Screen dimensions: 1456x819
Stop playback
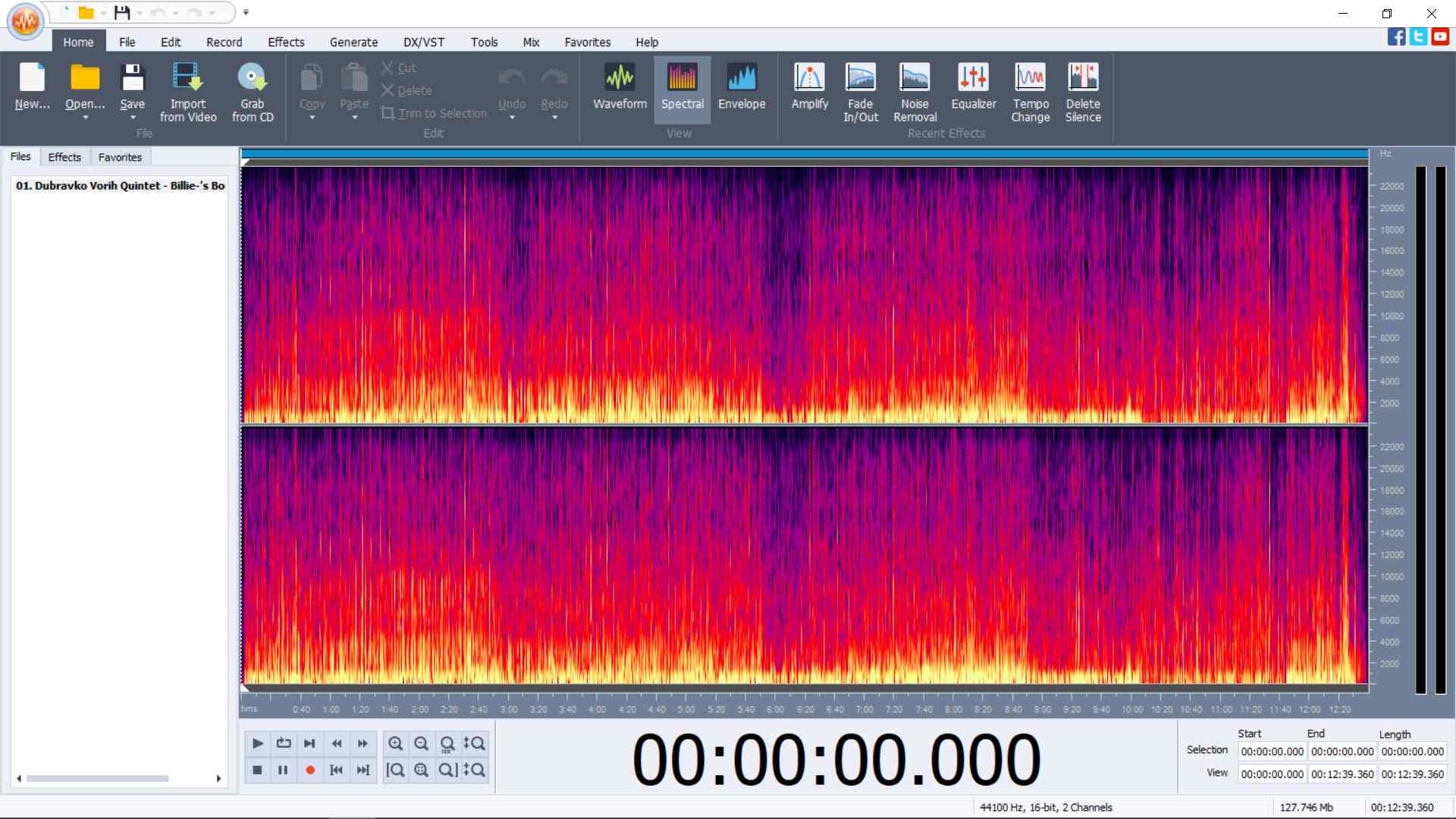point(257,770)
